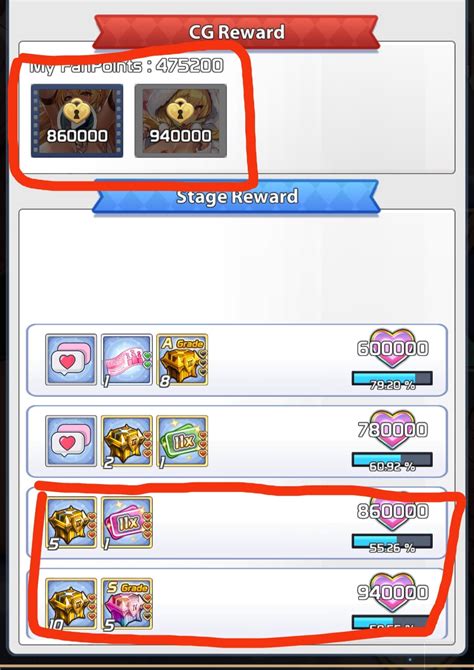Screen dimensions: 474x670
Task: Tap the chat heart icon in 600000 row
Action: click(71, 360)
